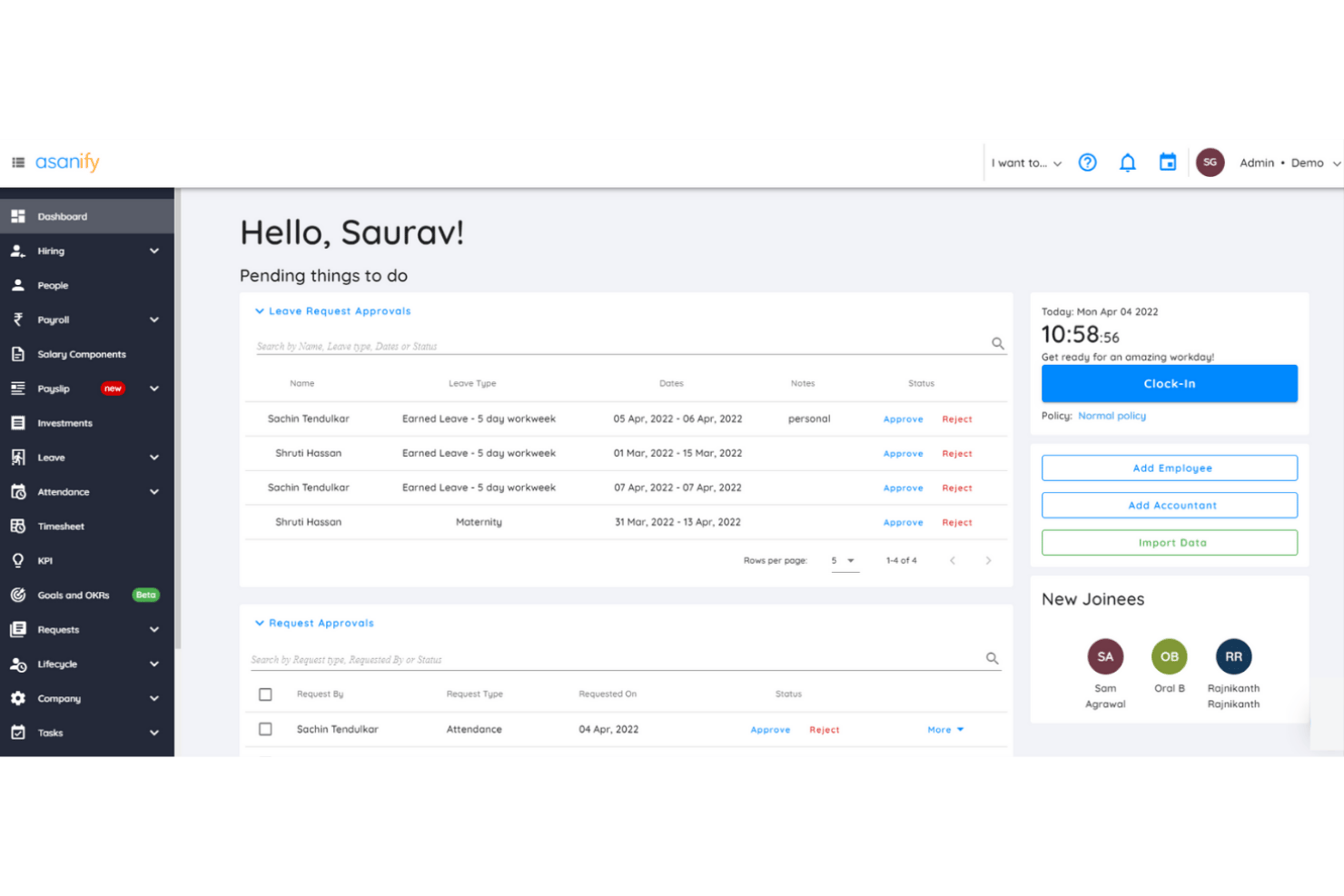Click the Add Employee button
This screenshot has height=896, width=1344.
[x=1170, y=468]
